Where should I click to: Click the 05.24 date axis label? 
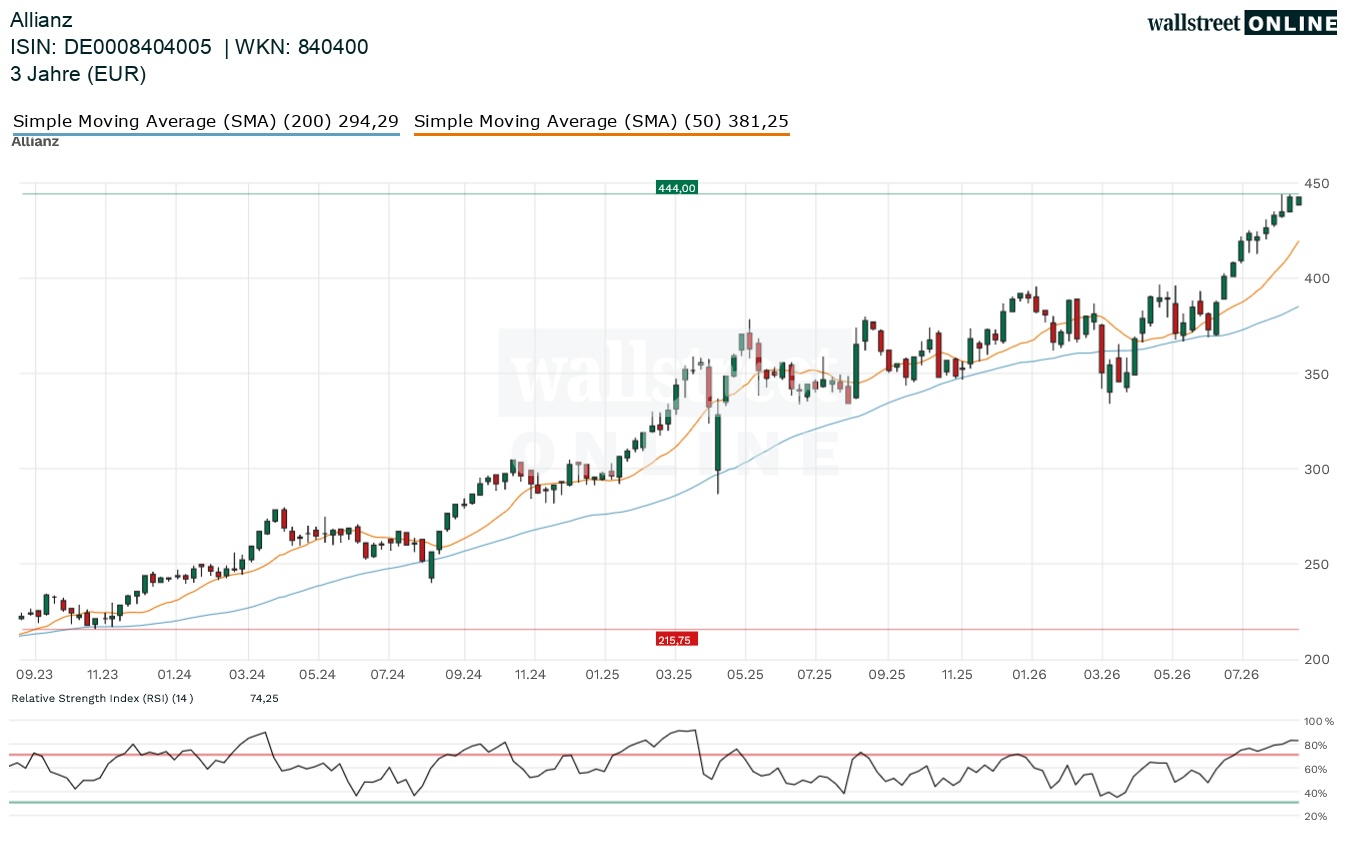(x=318, y=675)
